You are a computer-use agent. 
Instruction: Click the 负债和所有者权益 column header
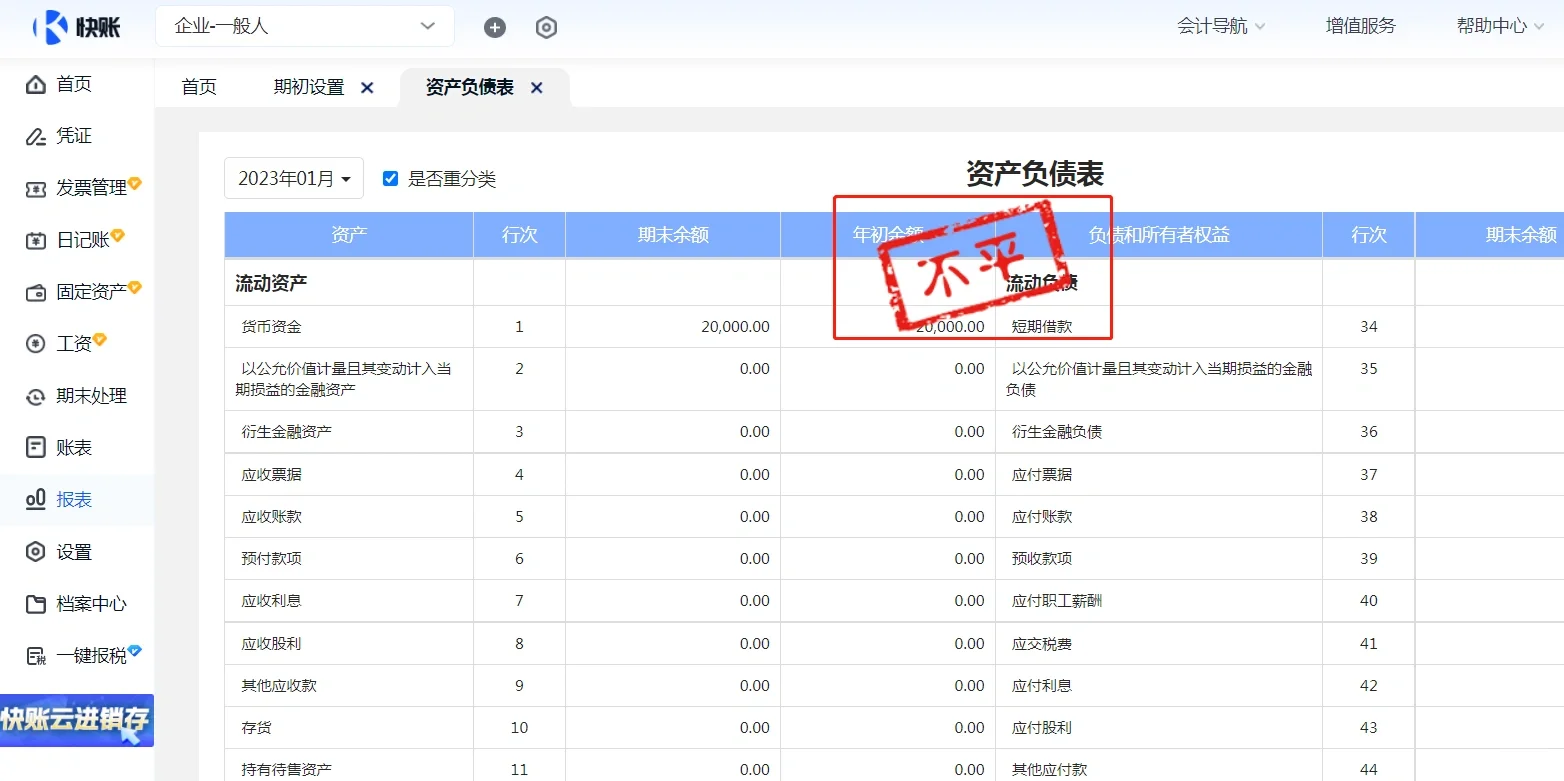(x=1159, y=235)
